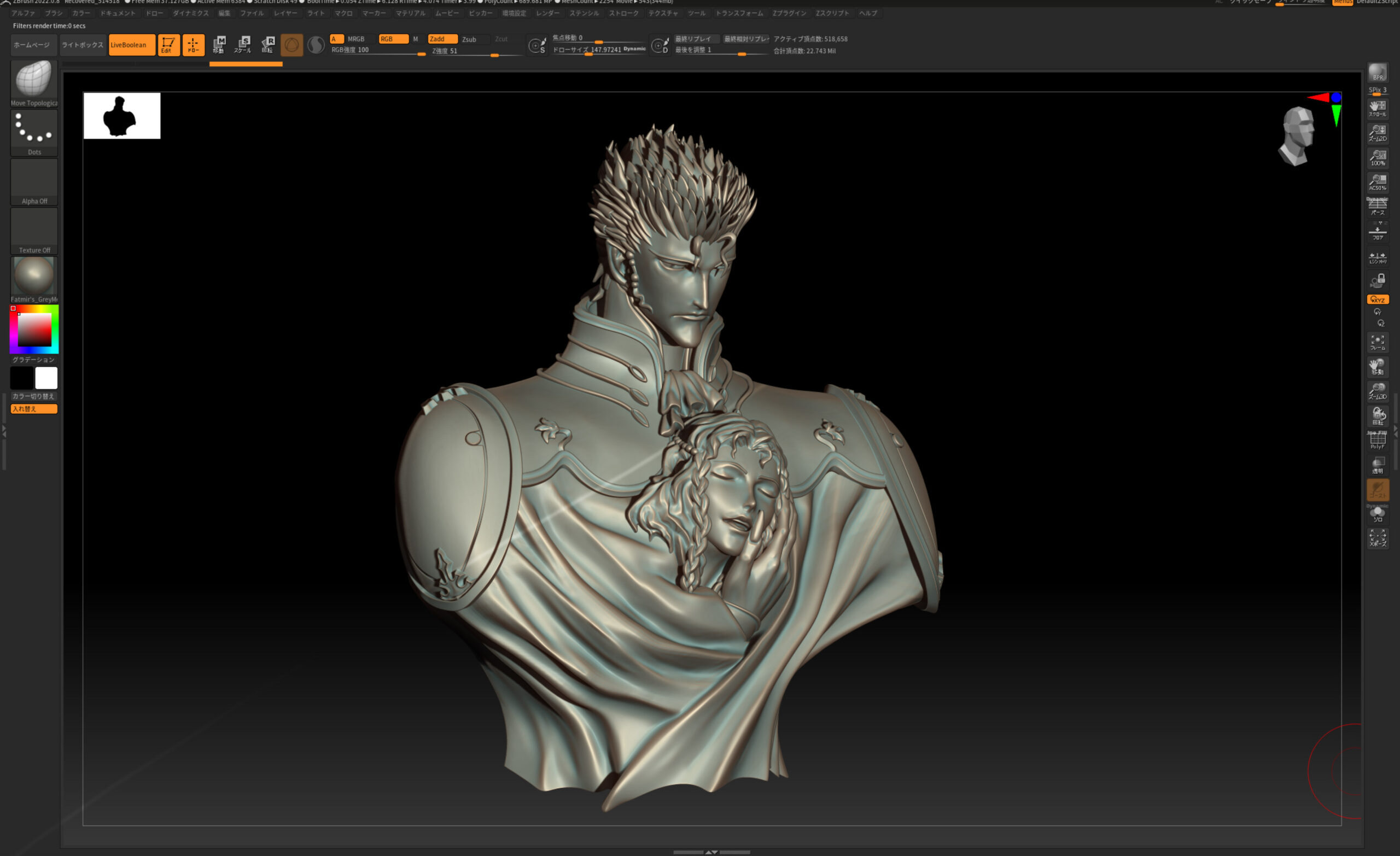The image size is (1400, 856).
Task: Click the Xポーズ Xpose icon
Action: (x=1377, y=538)
